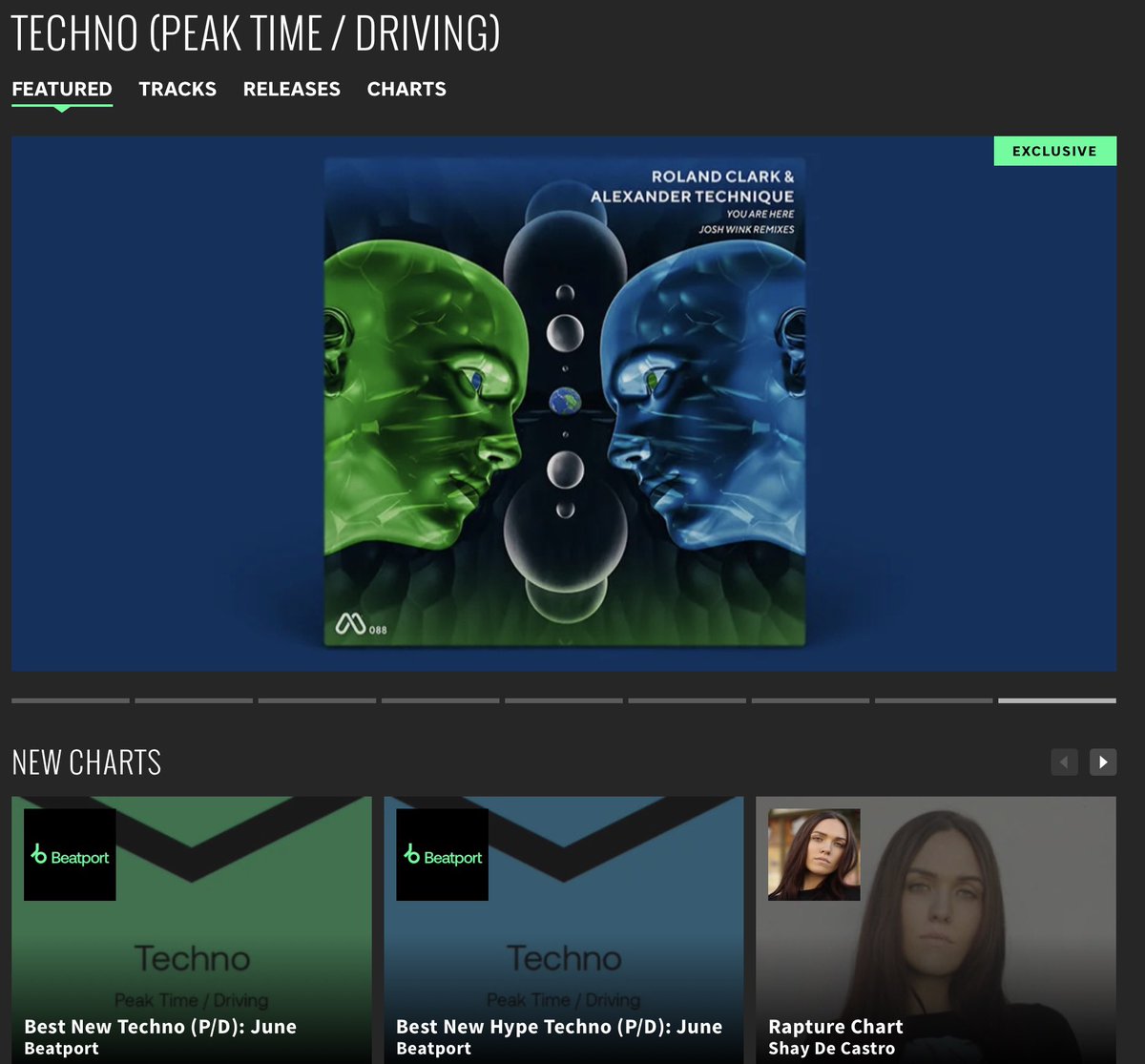Go to the first carousel slide indicator
Viewport: 1145px width, 1064px height.
point(71,700)
